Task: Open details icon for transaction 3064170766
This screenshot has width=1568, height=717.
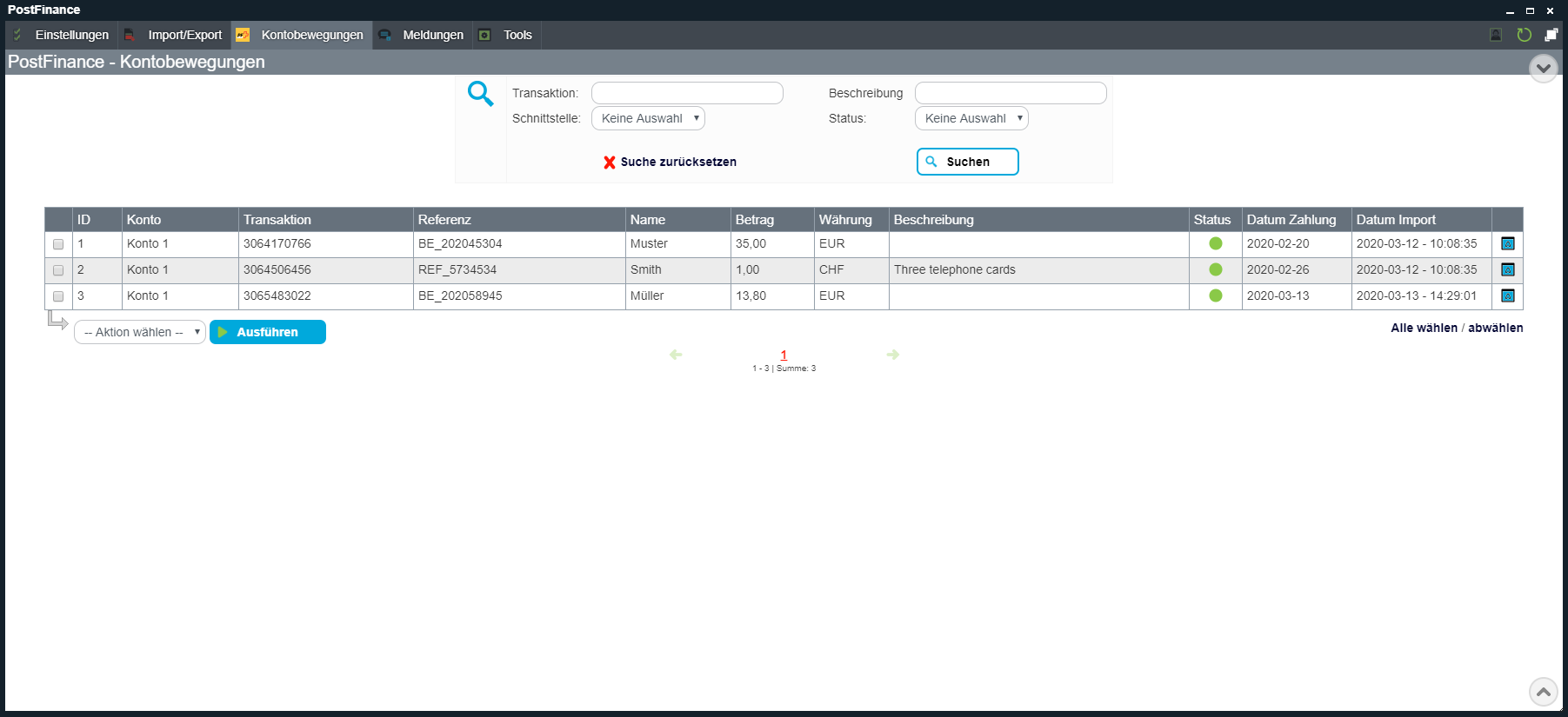Action: [1508, 244]
